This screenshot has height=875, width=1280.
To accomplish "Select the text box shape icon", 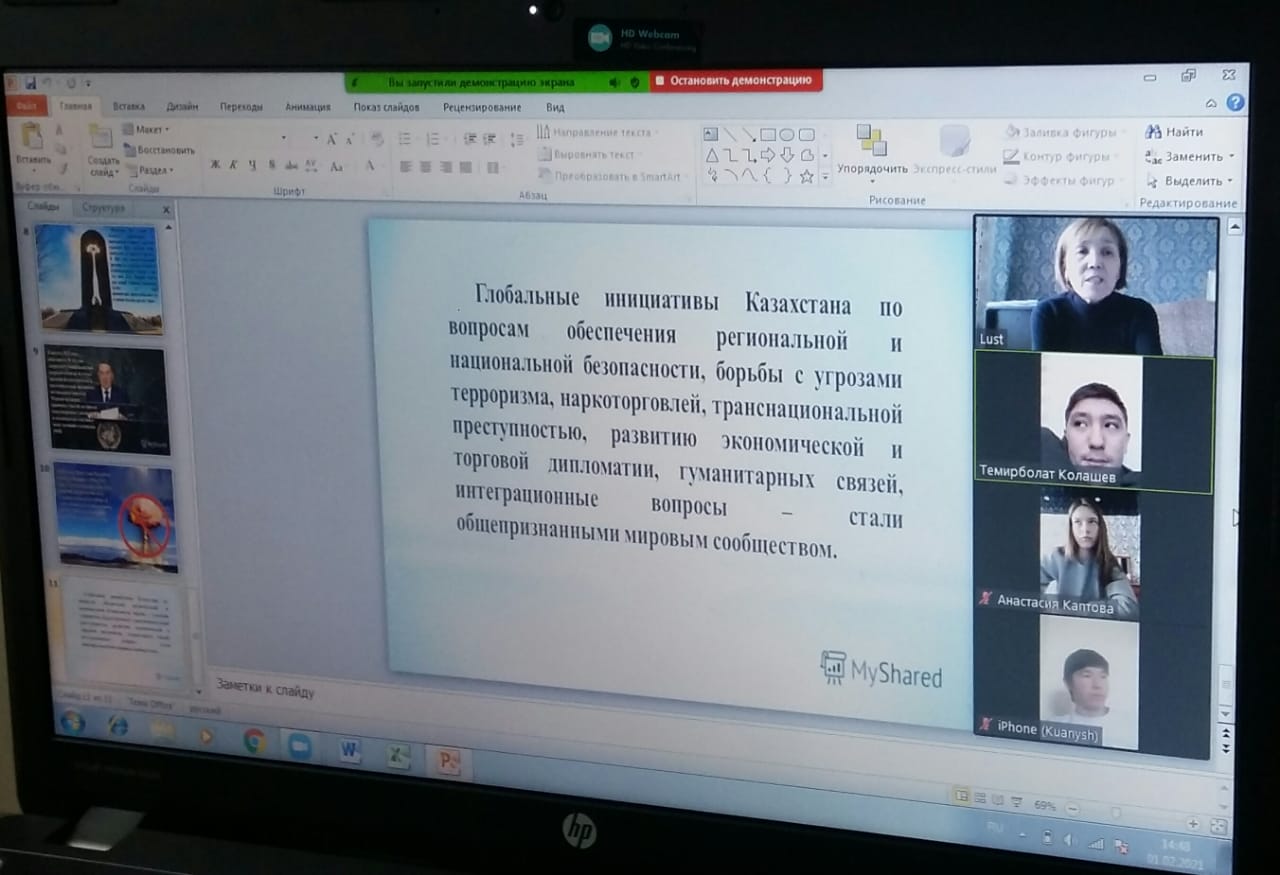I will click(x=711, y=134).
